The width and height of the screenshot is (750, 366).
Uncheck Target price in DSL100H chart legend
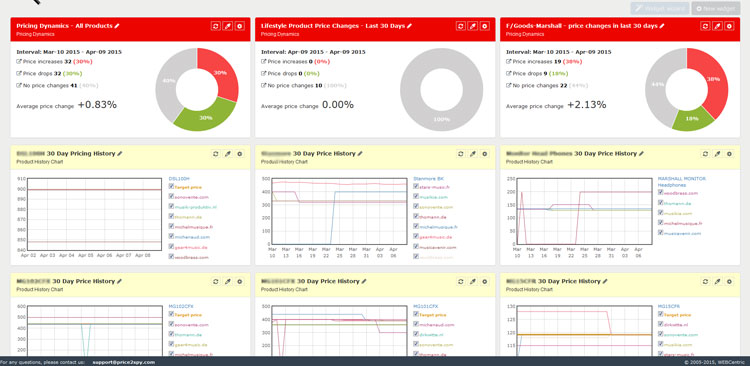coord(171,187)
